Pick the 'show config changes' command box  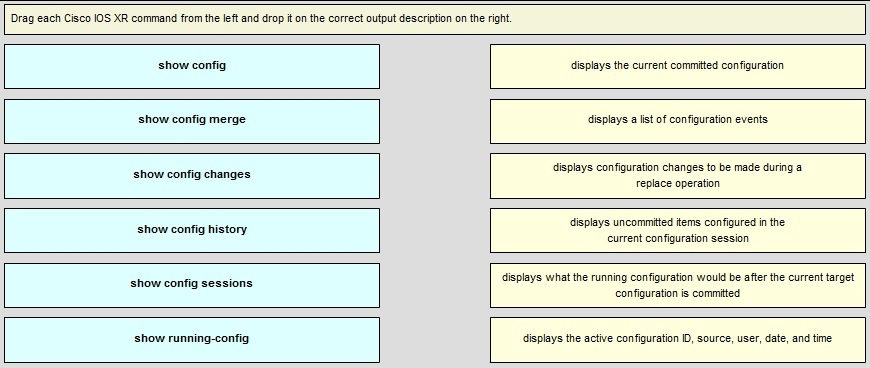pos(192,175)
